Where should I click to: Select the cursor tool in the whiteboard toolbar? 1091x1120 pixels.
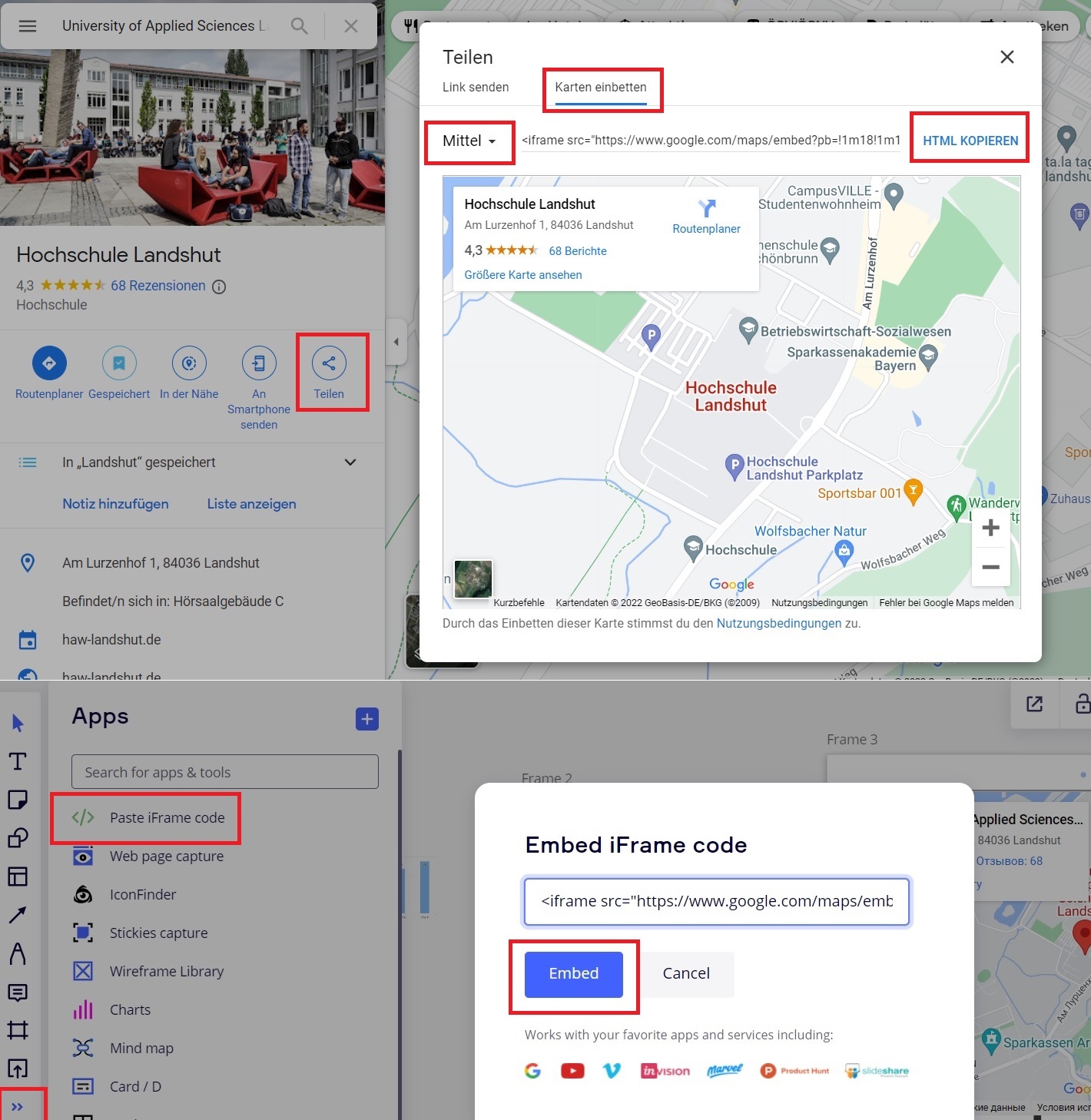click(x=18, y=723)
